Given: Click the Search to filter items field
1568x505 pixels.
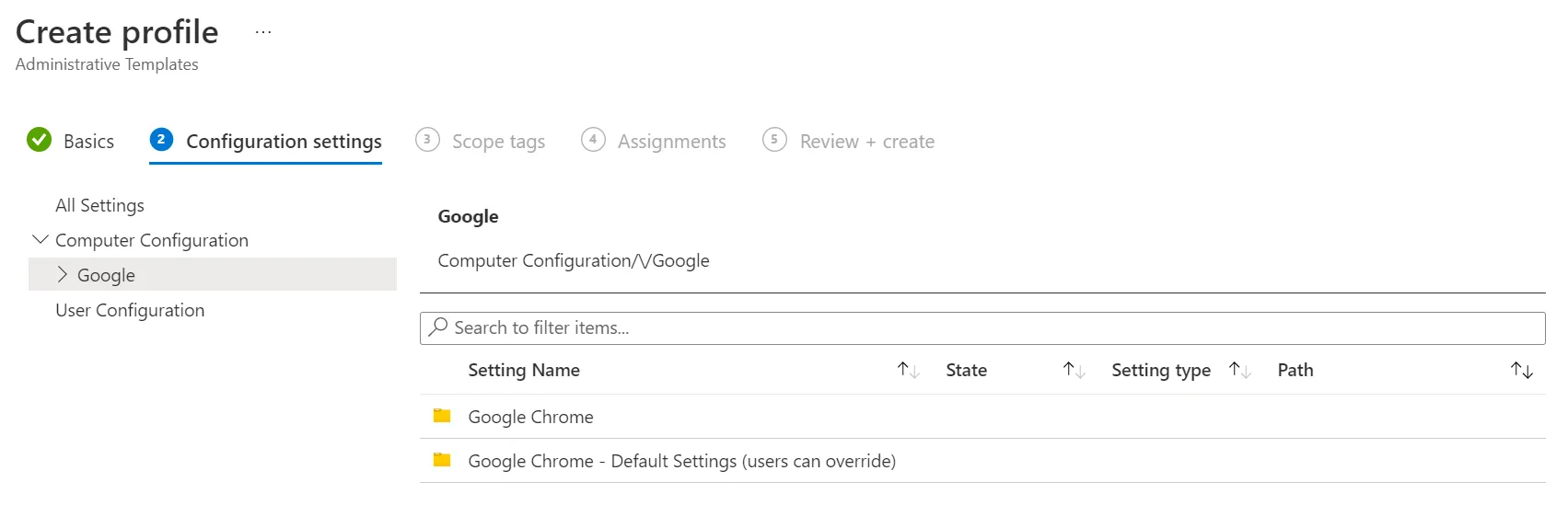Looking at the screenshot, I should click(x=982, y=328).
